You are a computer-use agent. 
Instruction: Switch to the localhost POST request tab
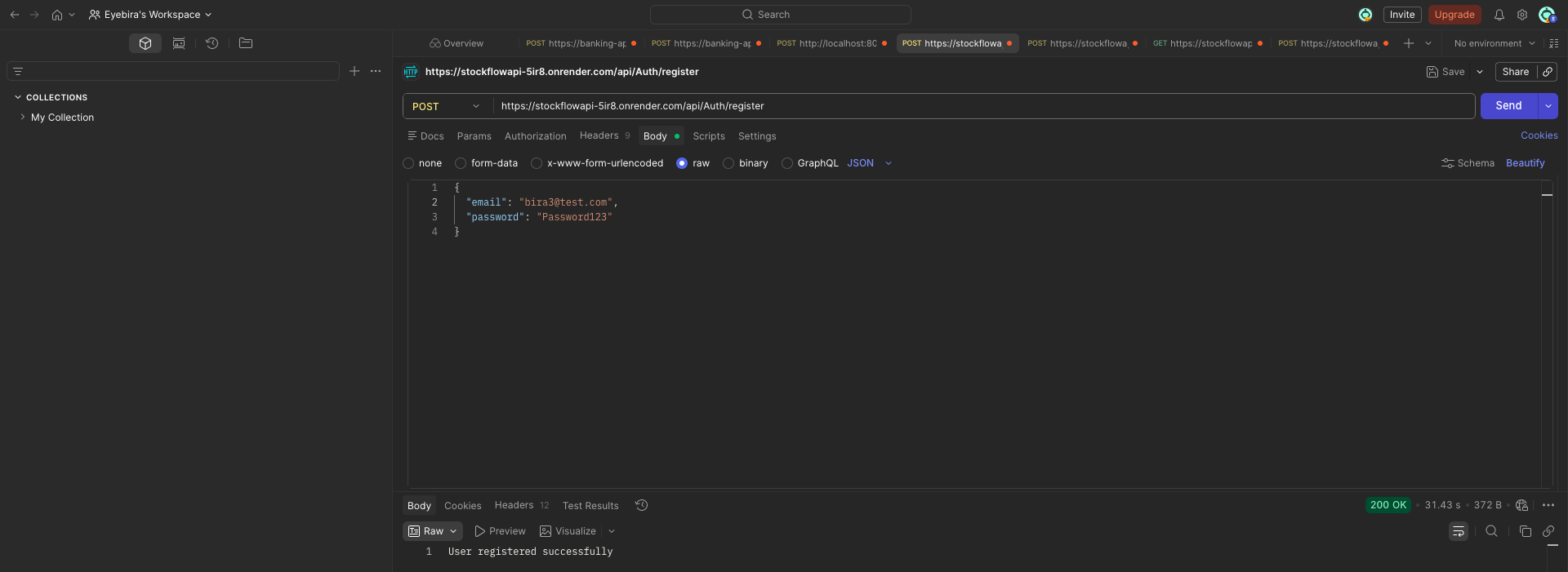click(x=832, y=43)
